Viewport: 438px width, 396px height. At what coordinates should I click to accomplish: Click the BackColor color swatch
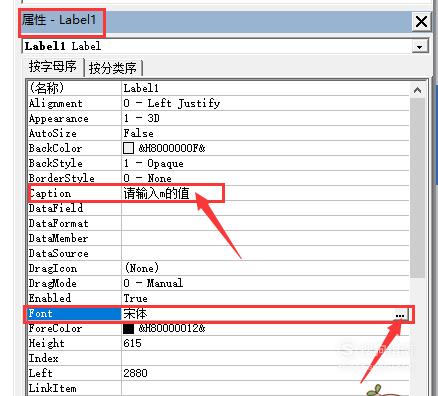128,148
